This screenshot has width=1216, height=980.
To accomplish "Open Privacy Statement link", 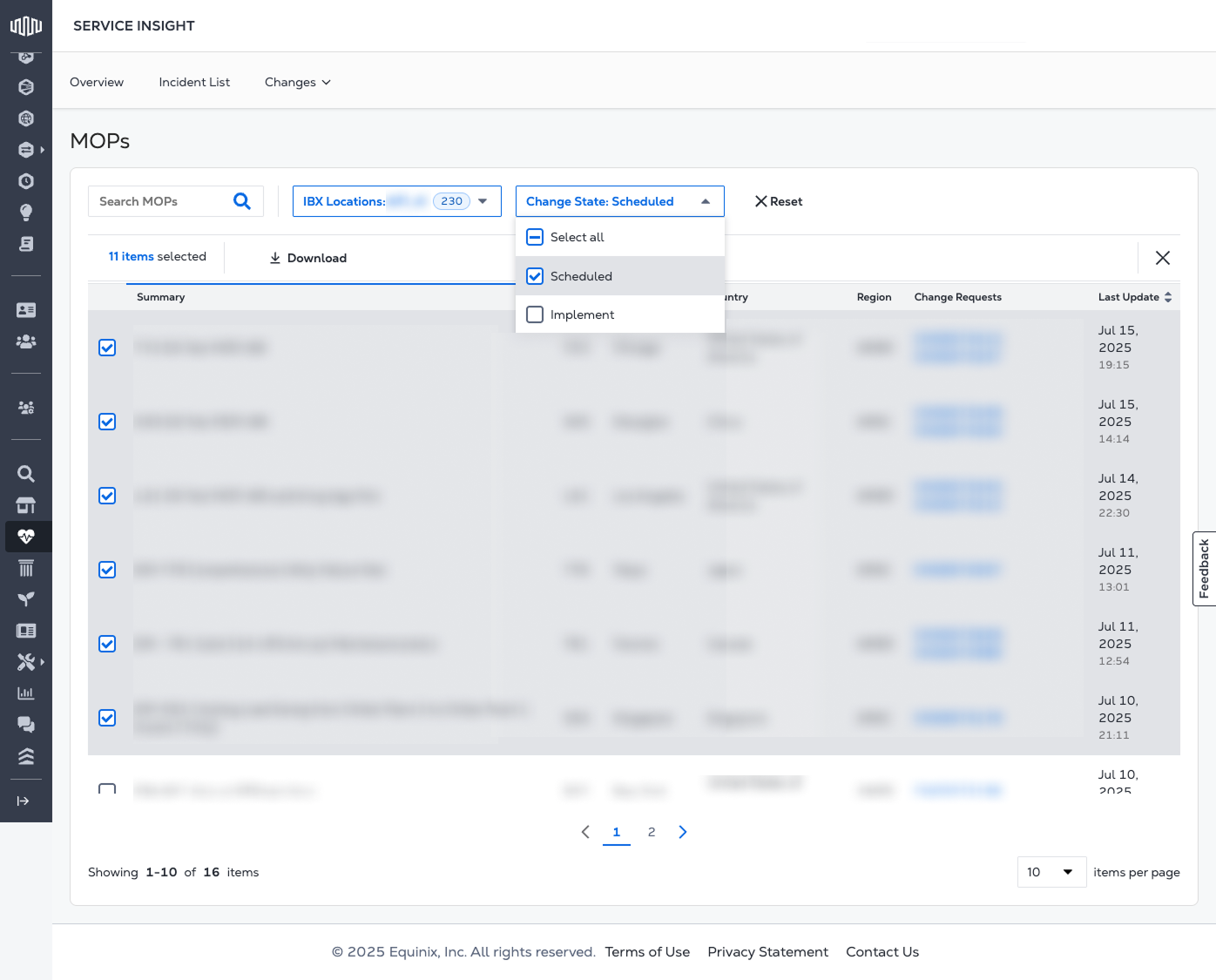I will (767, 952).
